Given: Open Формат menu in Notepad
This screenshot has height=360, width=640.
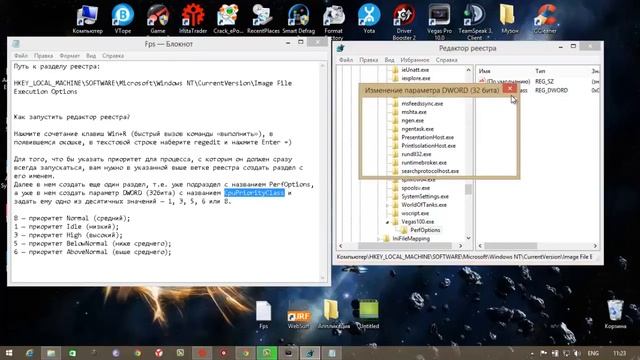Looking at the screenshot, I should coord(69,56).
